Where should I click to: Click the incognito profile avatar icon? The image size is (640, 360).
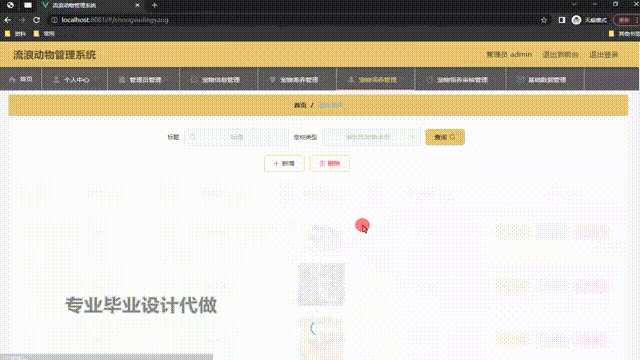576,20
